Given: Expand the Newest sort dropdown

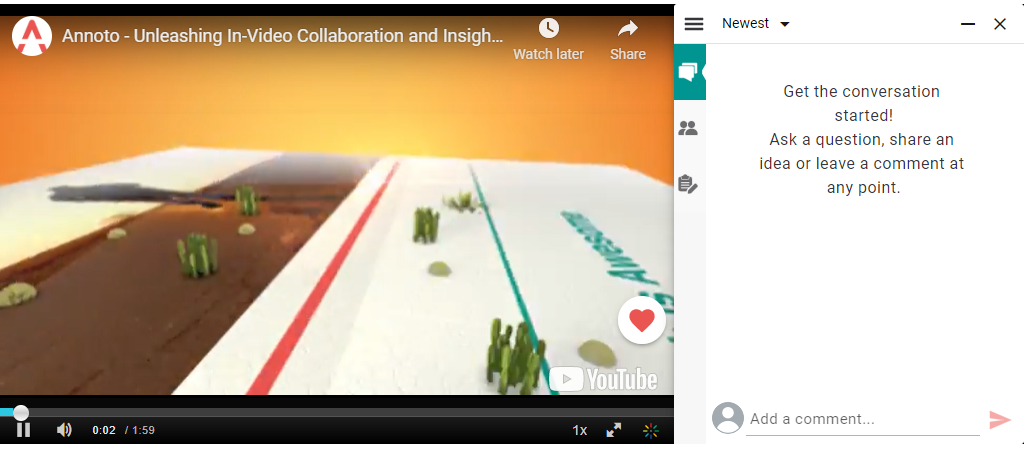Looking at the screenshot, I should (756, 24).
